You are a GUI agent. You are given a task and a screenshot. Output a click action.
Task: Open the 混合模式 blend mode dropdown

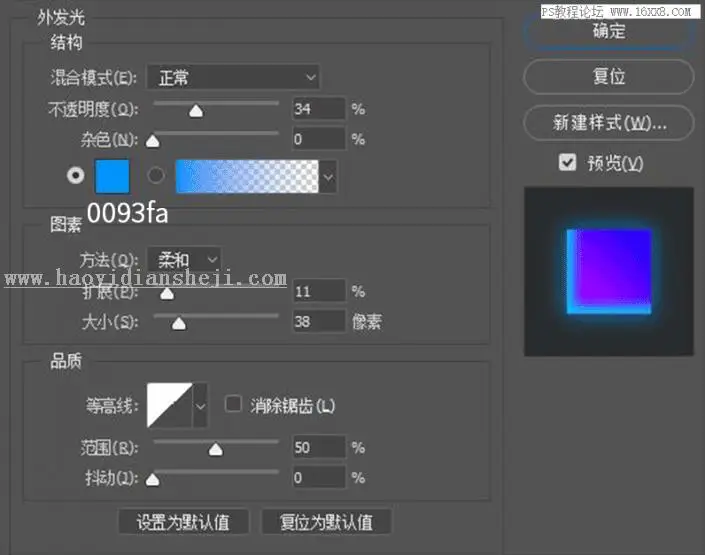click(233, 77)
